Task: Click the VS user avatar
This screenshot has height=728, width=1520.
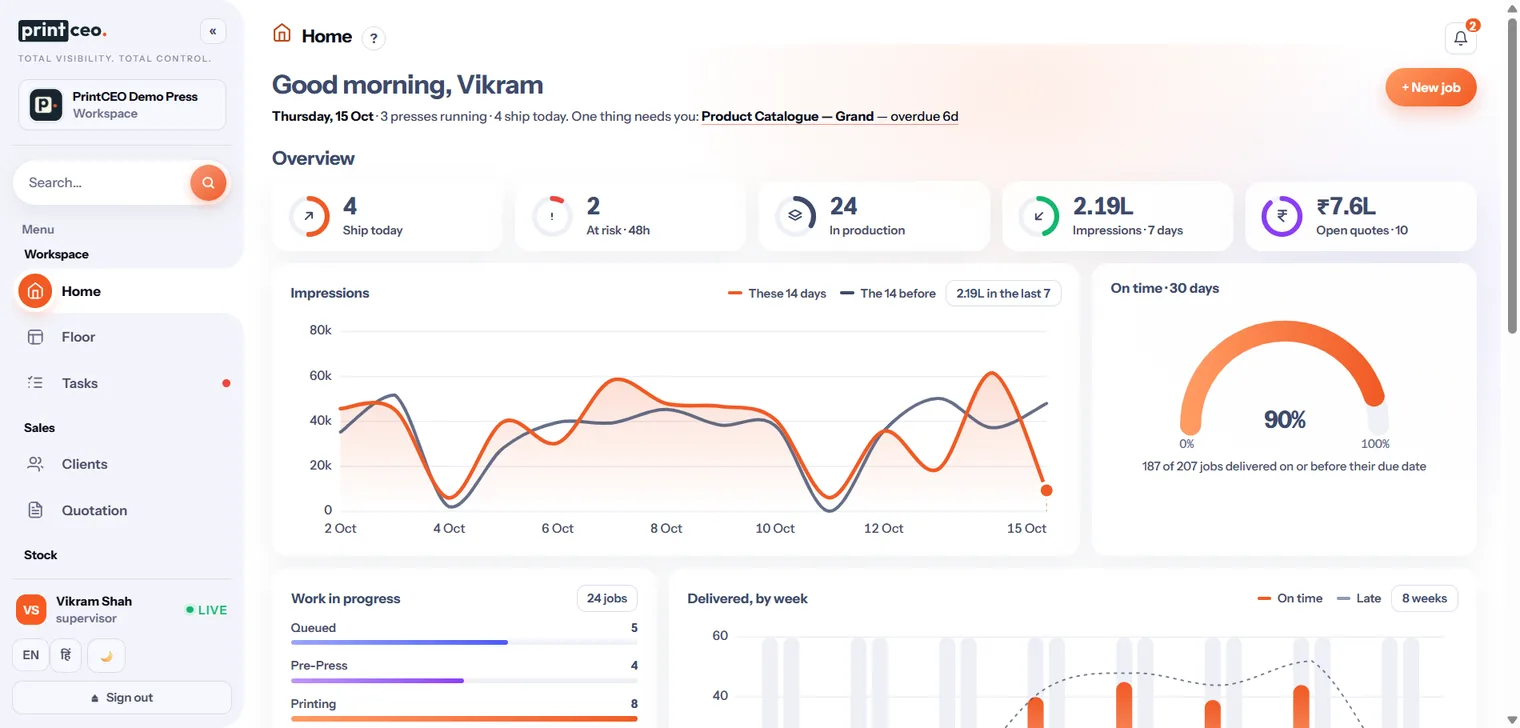Action: (x=31, y=609)
